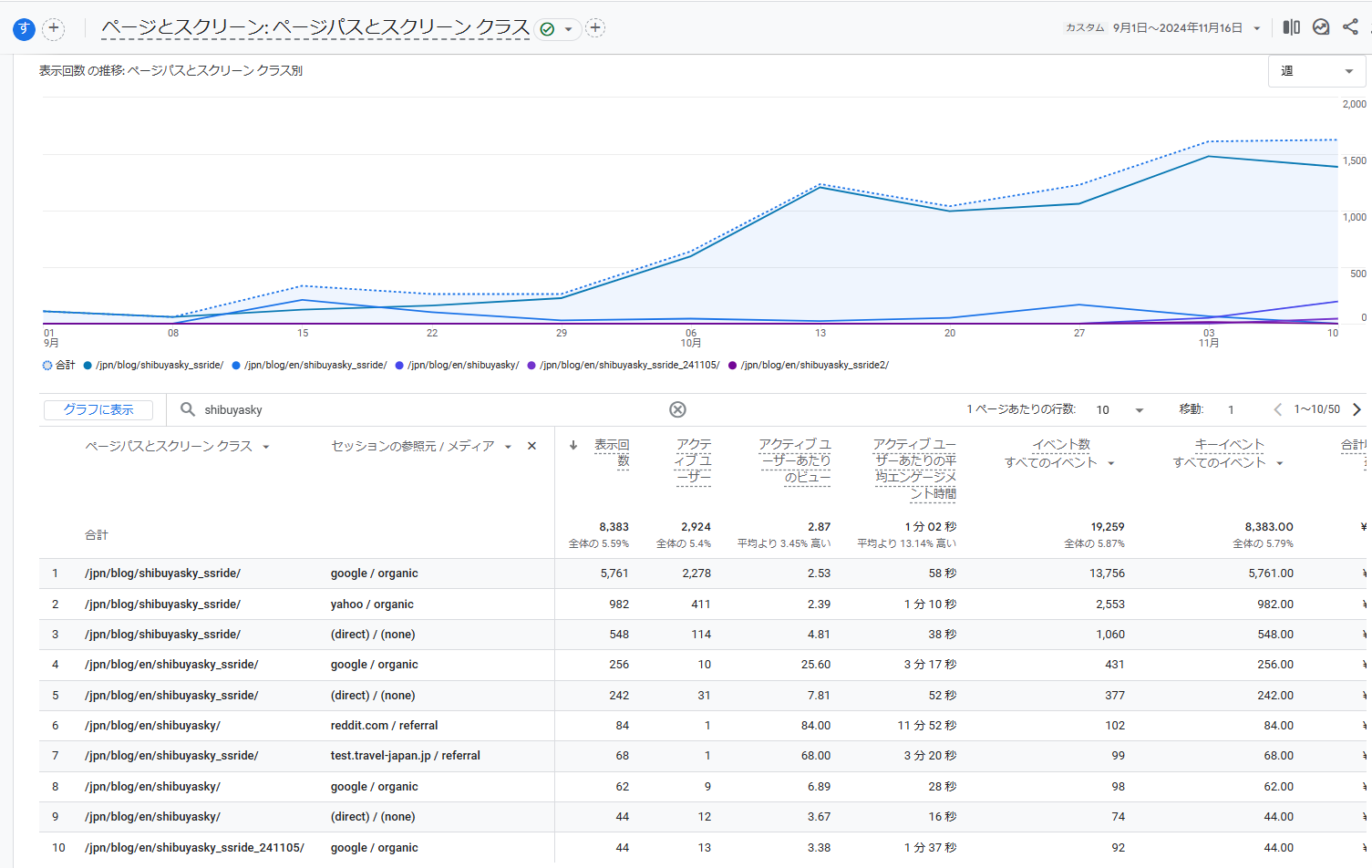Clear the shibuyasky search with X icon
Image resolution: width=1372 pixels, height=868 pixels.
pyautogui.click(x=677, y=409)
